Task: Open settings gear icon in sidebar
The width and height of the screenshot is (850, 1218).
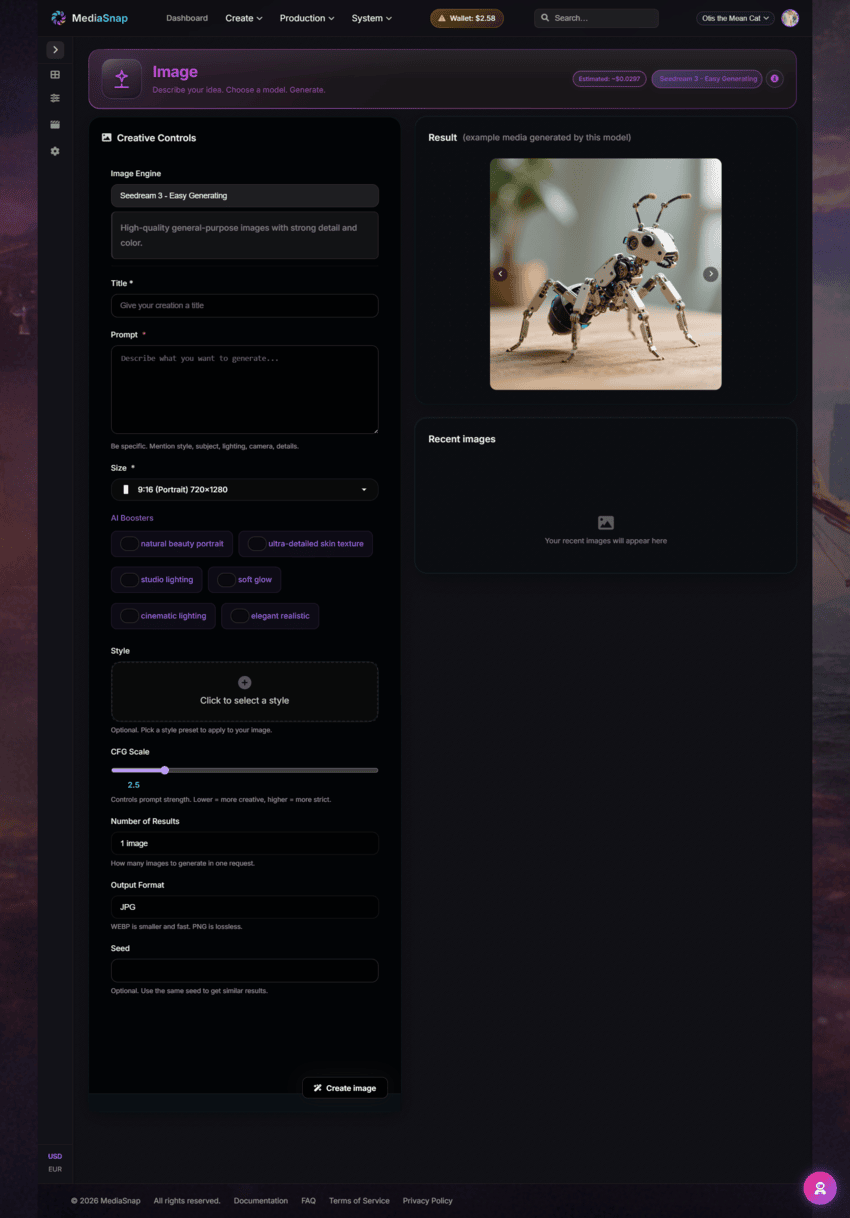Action: 55,151
